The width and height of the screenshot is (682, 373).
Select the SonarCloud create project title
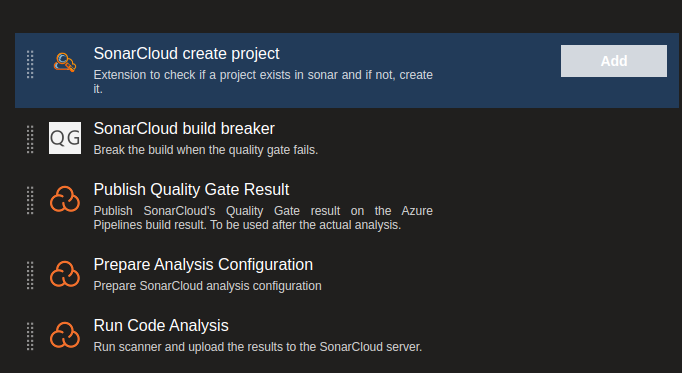(x=187, y=53)
